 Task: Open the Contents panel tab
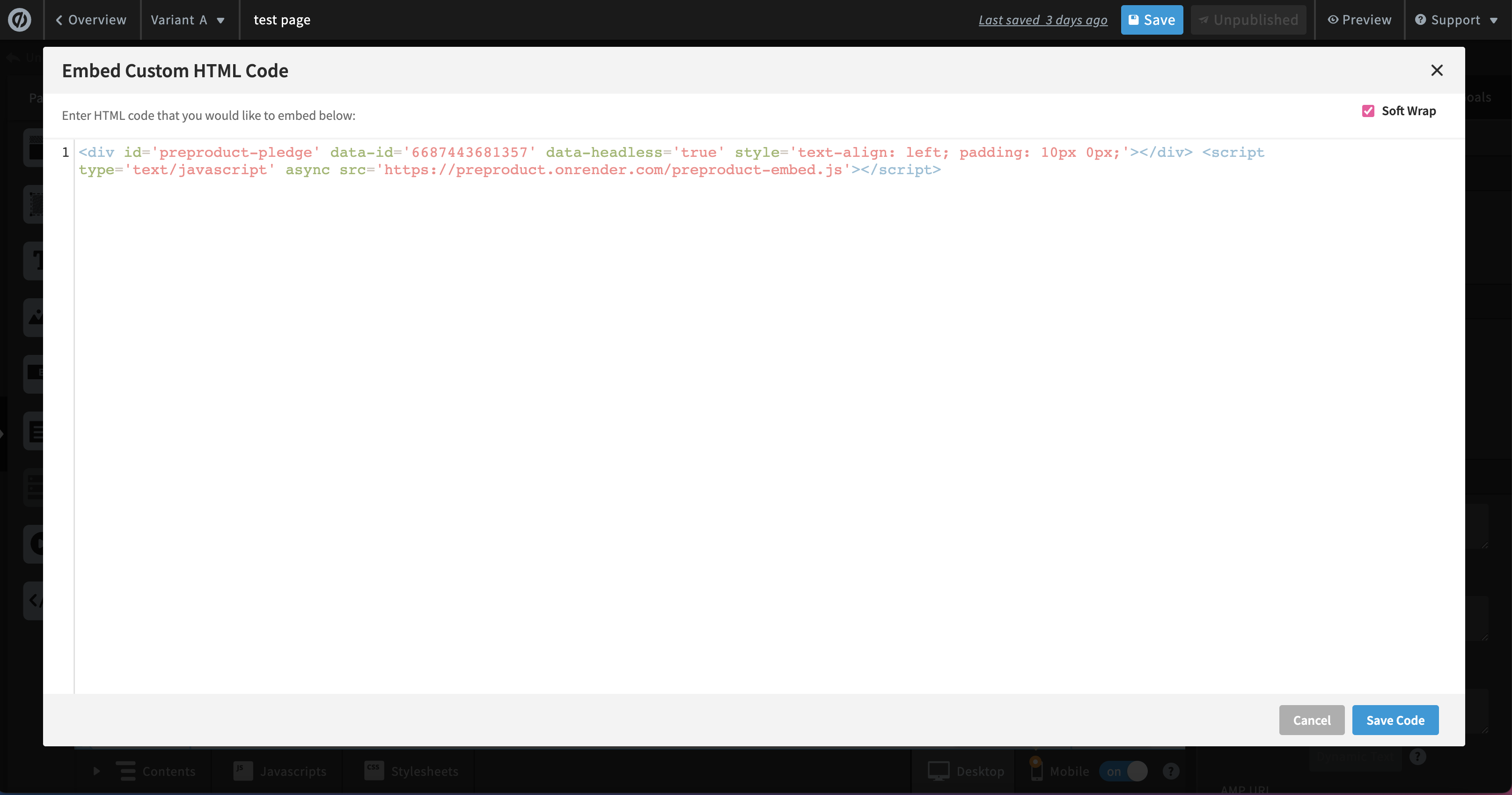click(155, 771)
